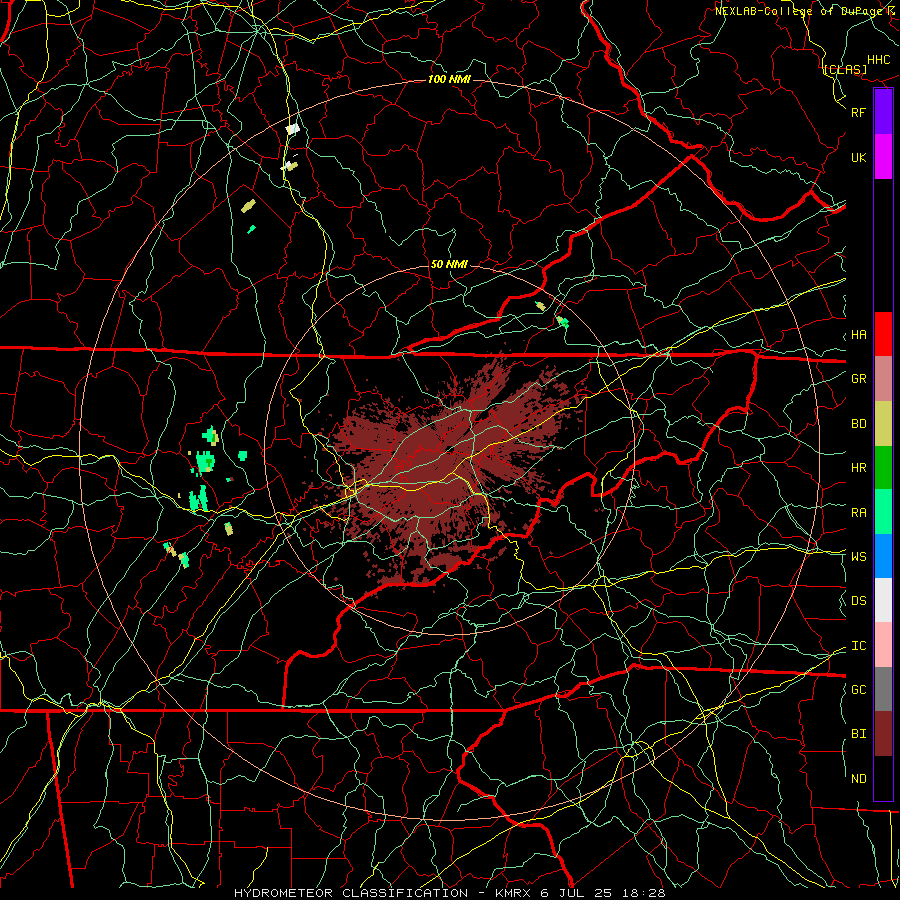Click the UK legend label
Viewport: 900px width, 900px height.
pyautogui.click(x=858, y=157)
